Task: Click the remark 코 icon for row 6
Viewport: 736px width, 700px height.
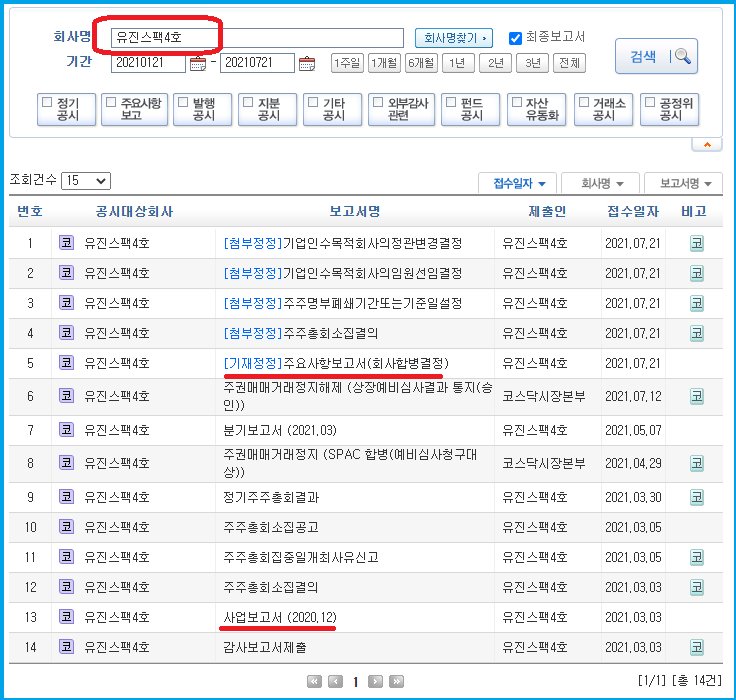Action: pyautogui.click(x=697, y=396)
